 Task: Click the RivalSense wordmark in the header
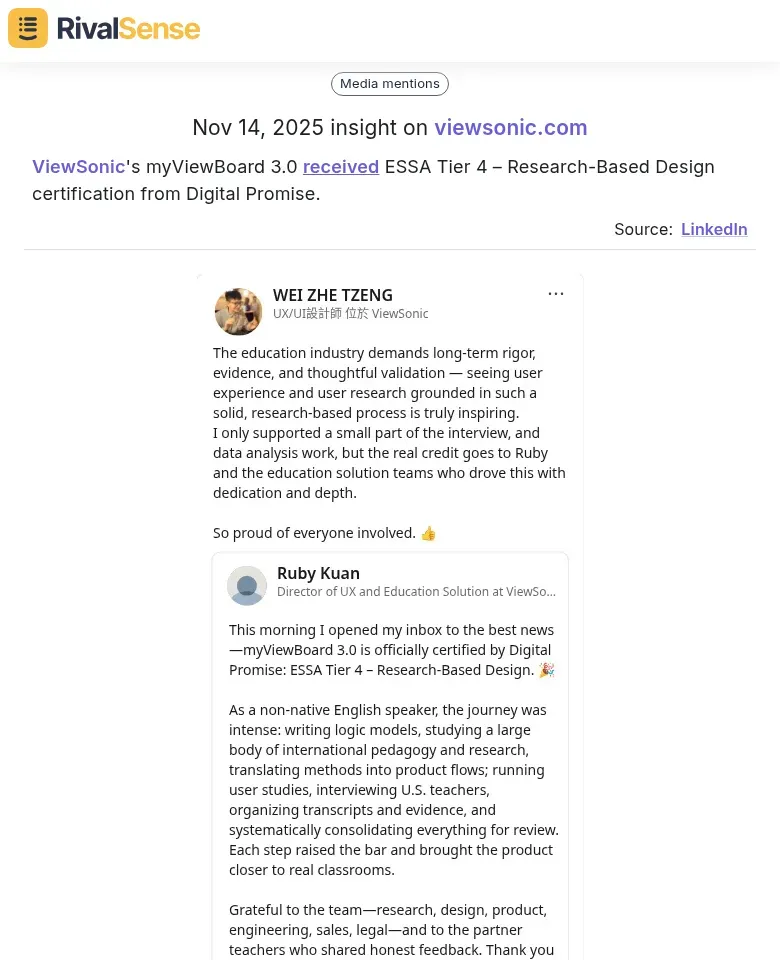point(128,28)
